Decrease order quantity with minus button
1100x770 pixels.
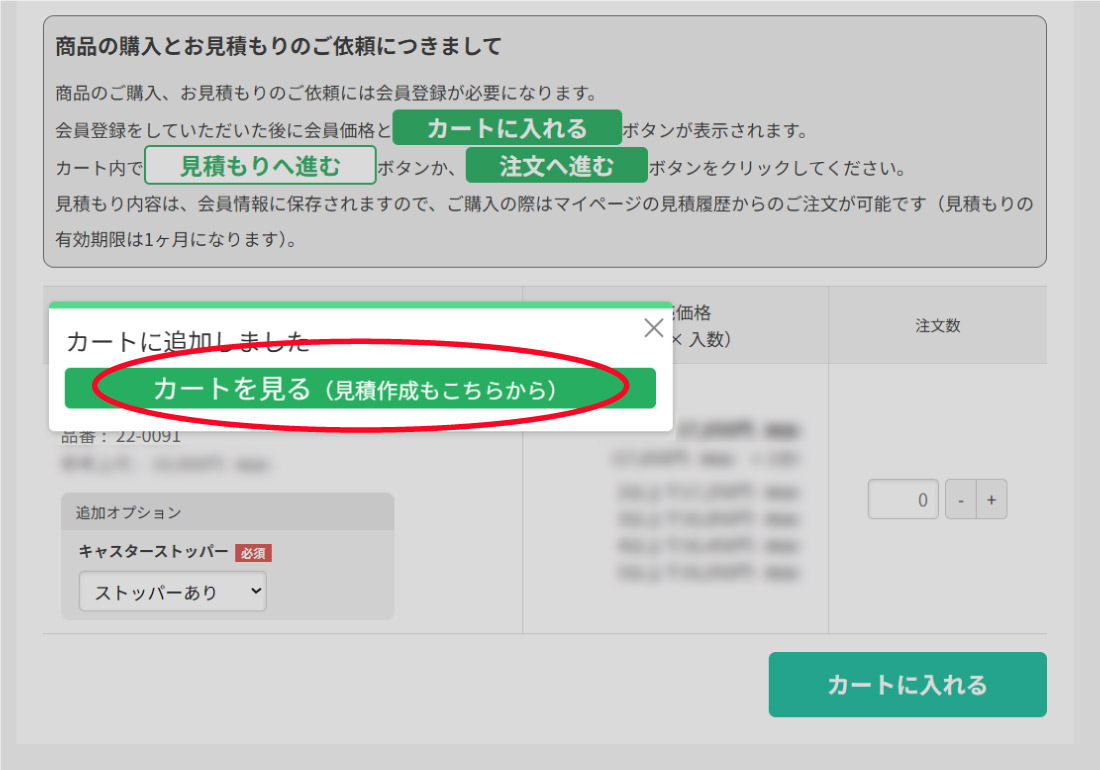point(960,500)
